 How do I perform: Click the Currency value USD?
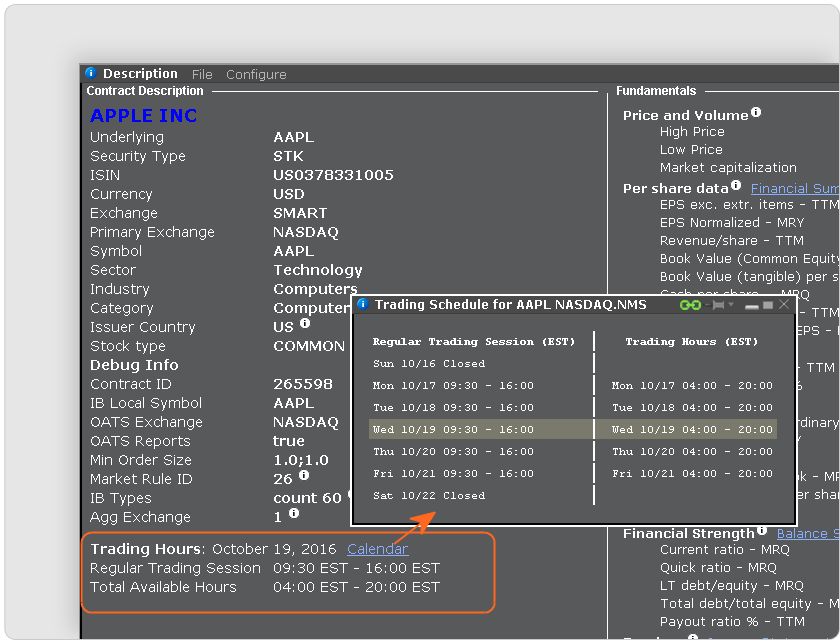(289, 194)
